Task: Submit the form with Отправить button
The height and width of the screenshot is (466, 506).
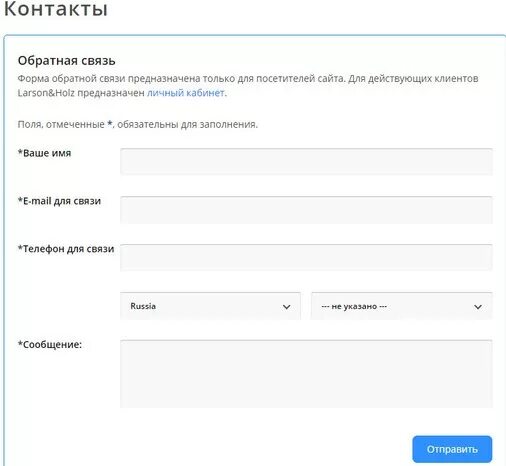Action: (452, 449)
